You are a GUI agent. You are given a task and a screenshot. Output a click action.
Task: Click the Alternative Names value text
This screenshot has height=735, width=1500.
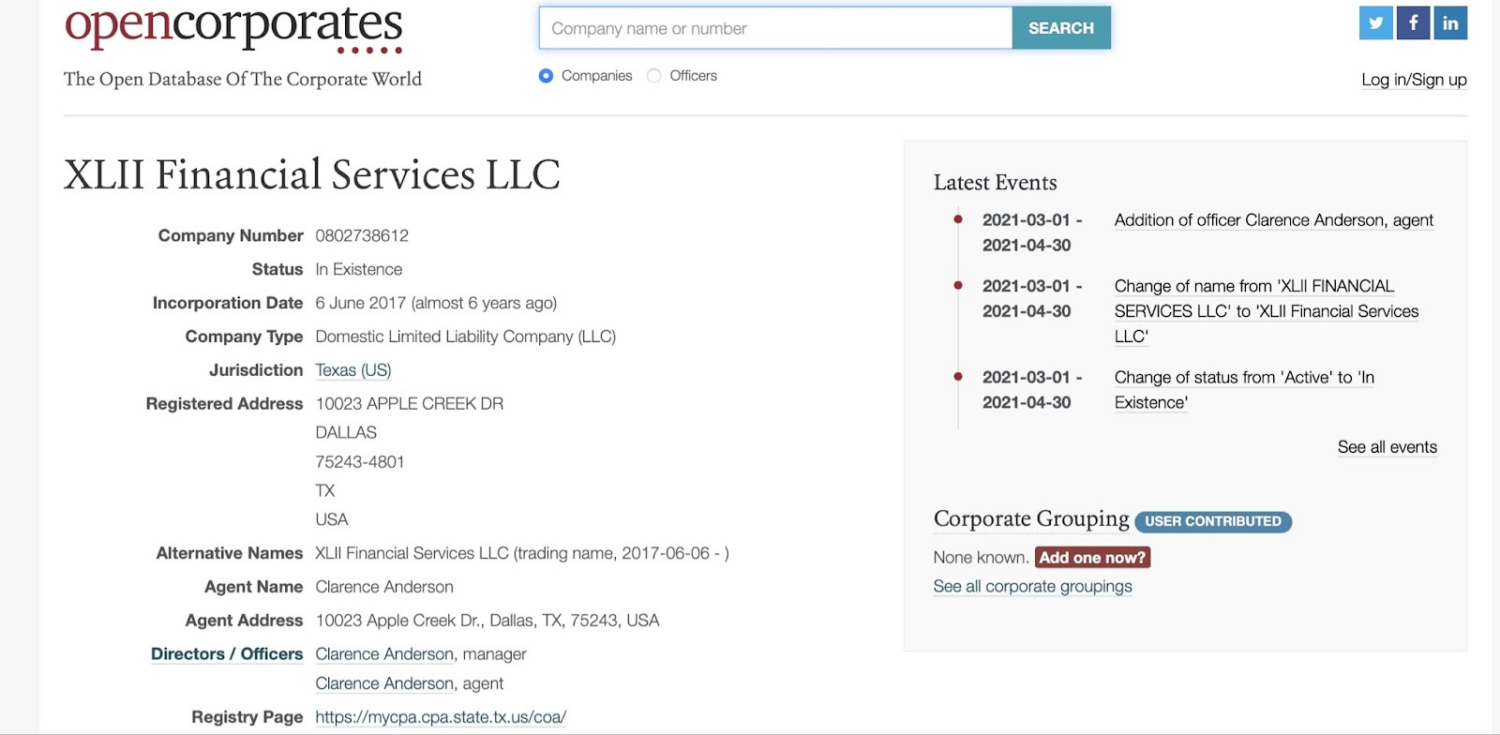pos(522,553)
